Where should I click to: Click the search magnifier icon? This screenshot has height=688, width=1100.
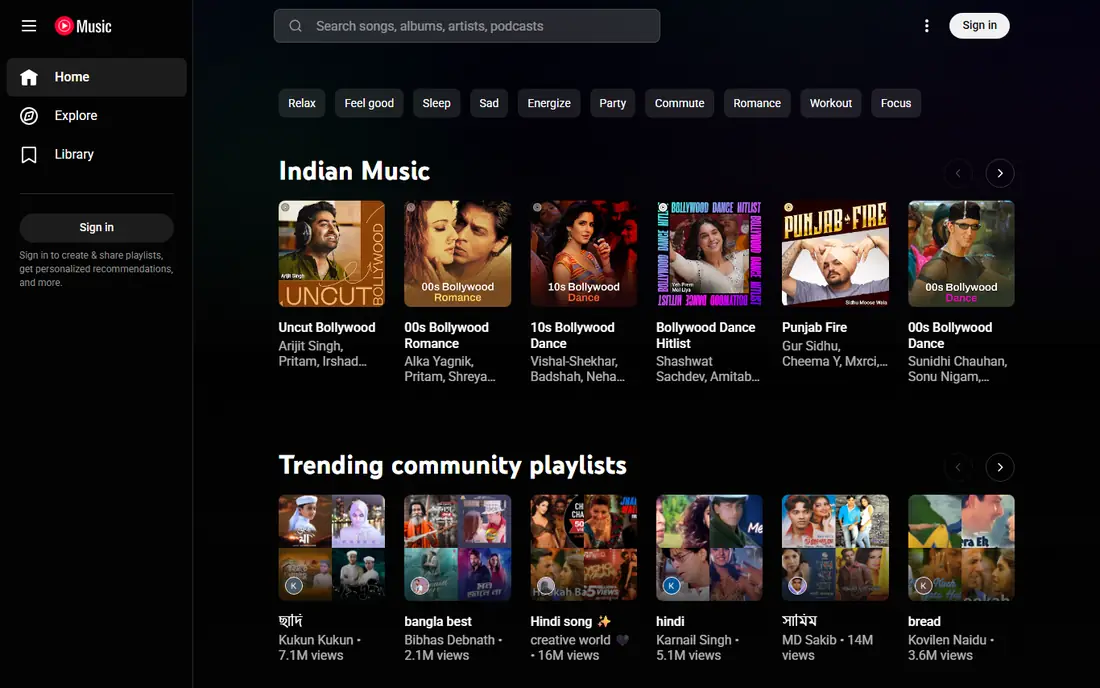[x=295, y=26]
